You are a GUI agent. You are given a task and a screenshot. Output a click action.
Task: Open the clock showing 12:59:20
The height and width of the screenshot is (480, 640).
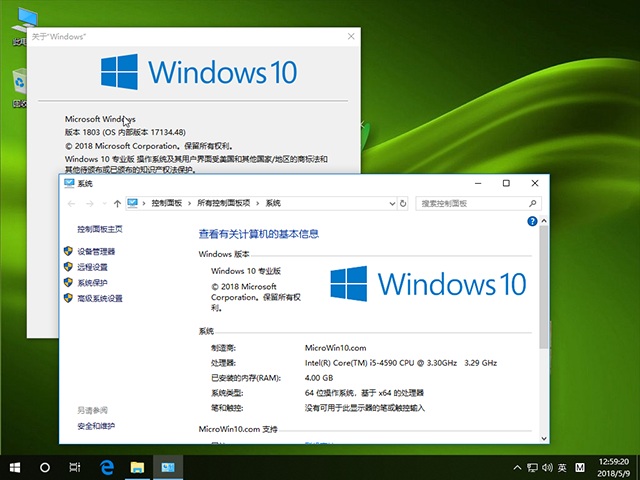click(613, 461)
